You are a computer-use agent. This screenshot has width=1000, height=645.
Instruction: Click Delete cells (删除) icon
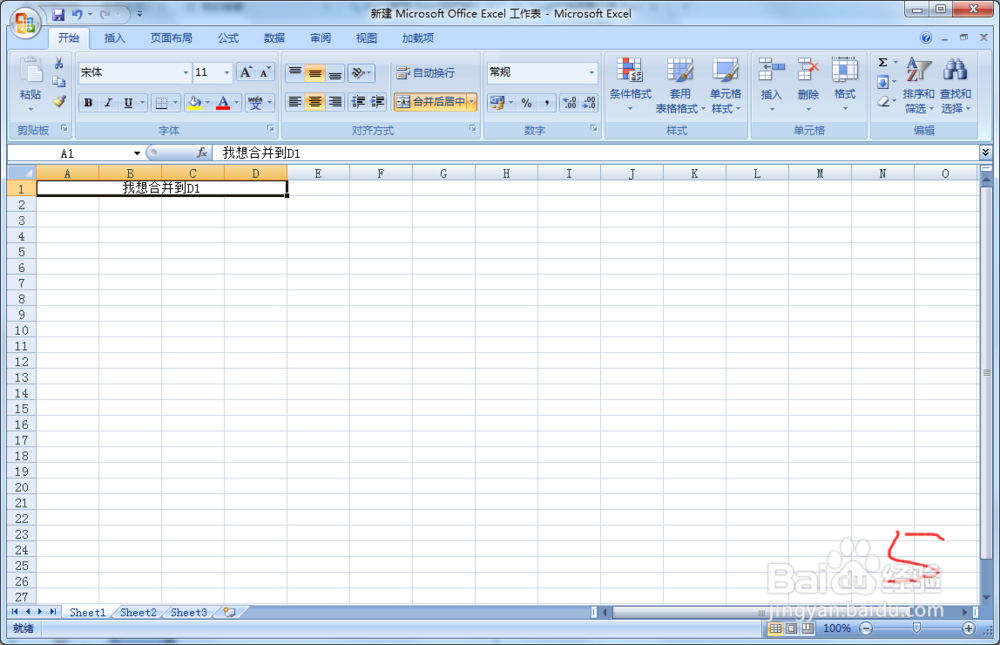click(808, 70)
